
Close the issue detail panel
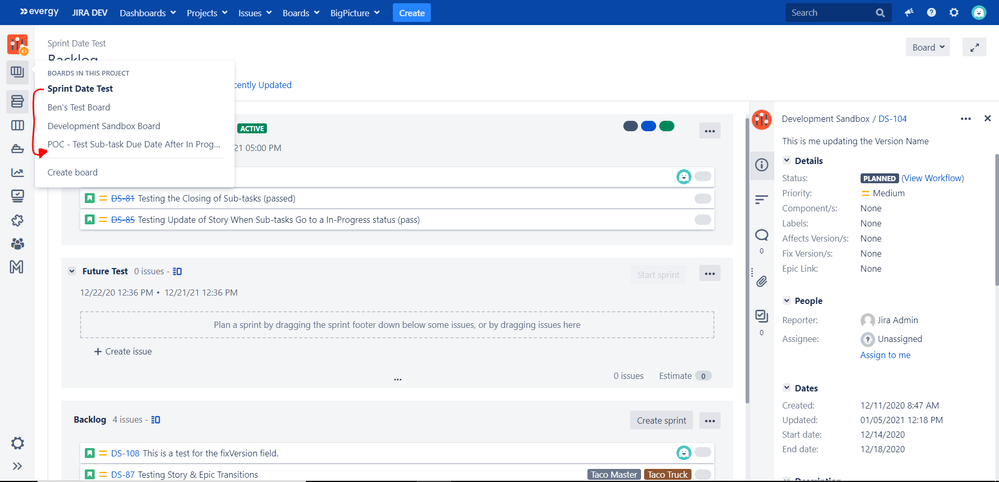coord(988,118)
